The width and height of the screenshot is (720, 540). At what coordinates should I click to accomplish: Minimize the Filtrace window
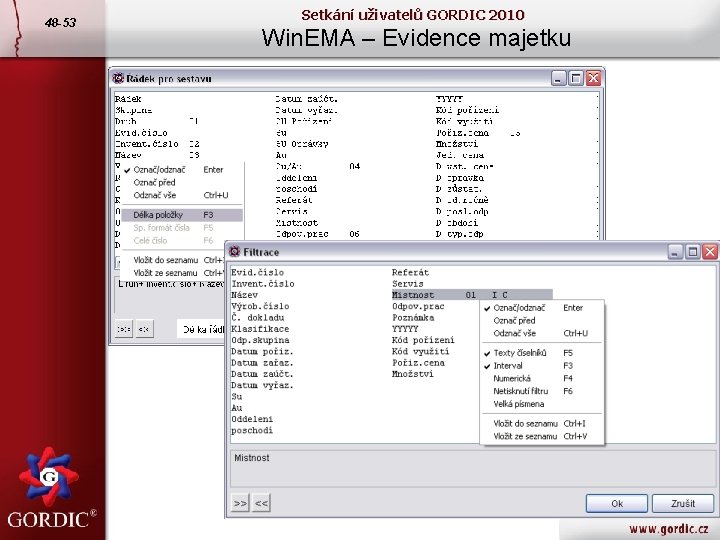[675, 252]
